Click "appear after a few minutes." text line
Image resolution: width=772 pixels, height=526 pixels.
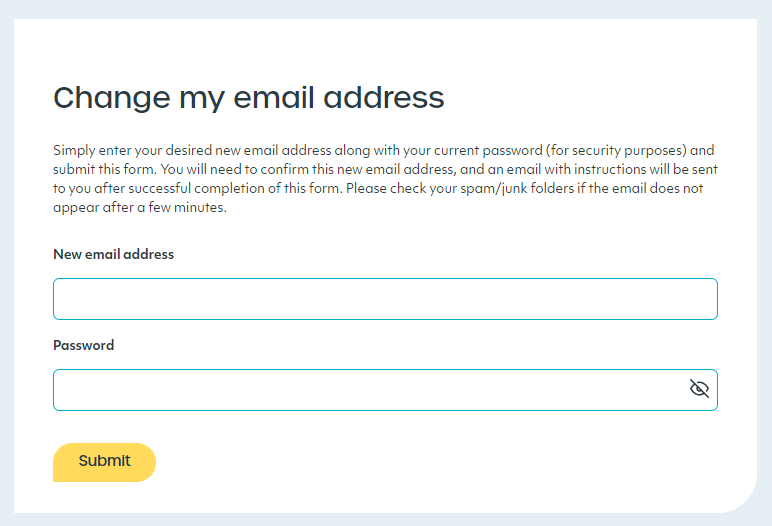pyautogui.click(x=140, y=208)
